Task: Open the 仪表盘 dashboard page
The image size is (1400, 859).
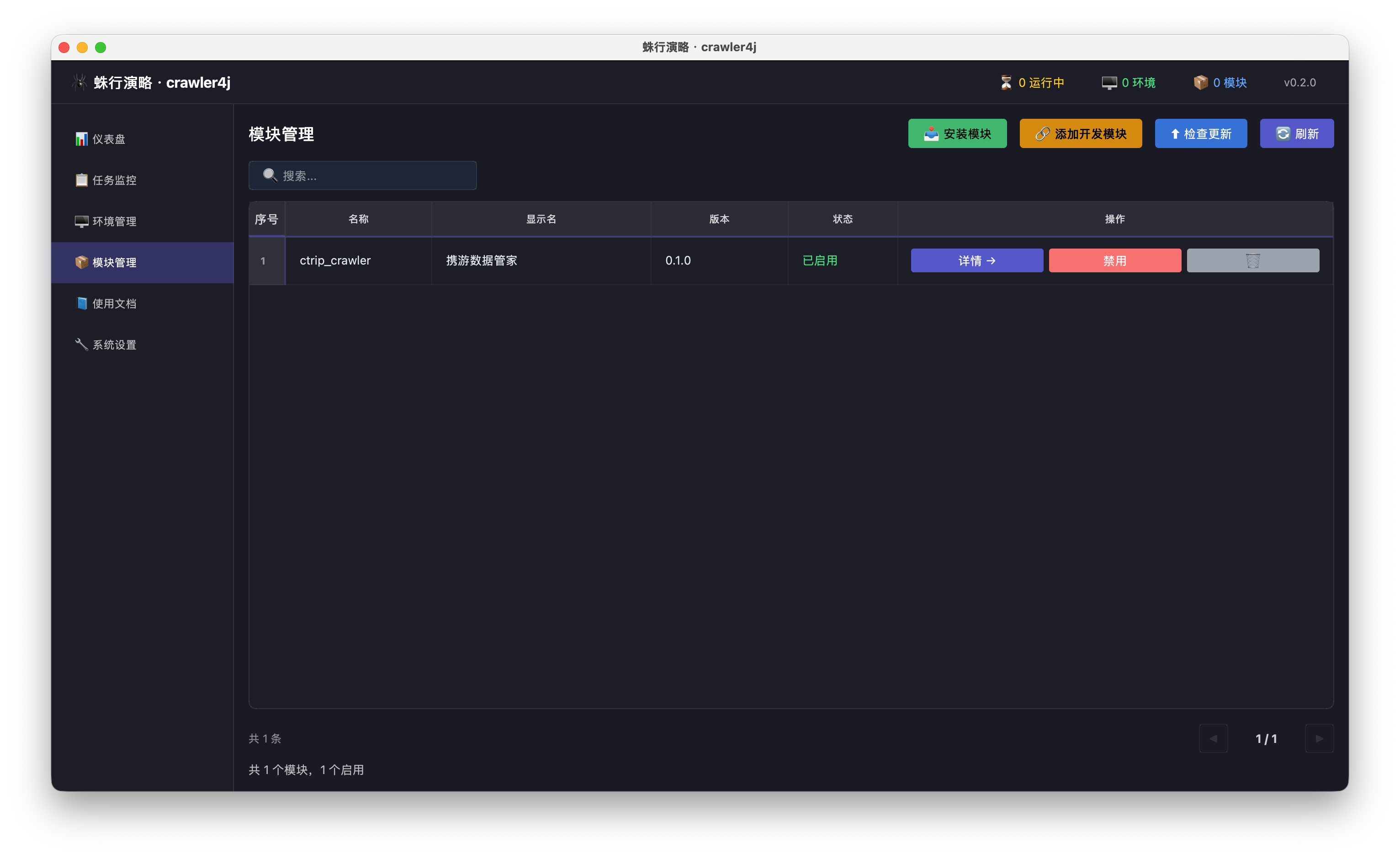Action: (x=142, y=139)
